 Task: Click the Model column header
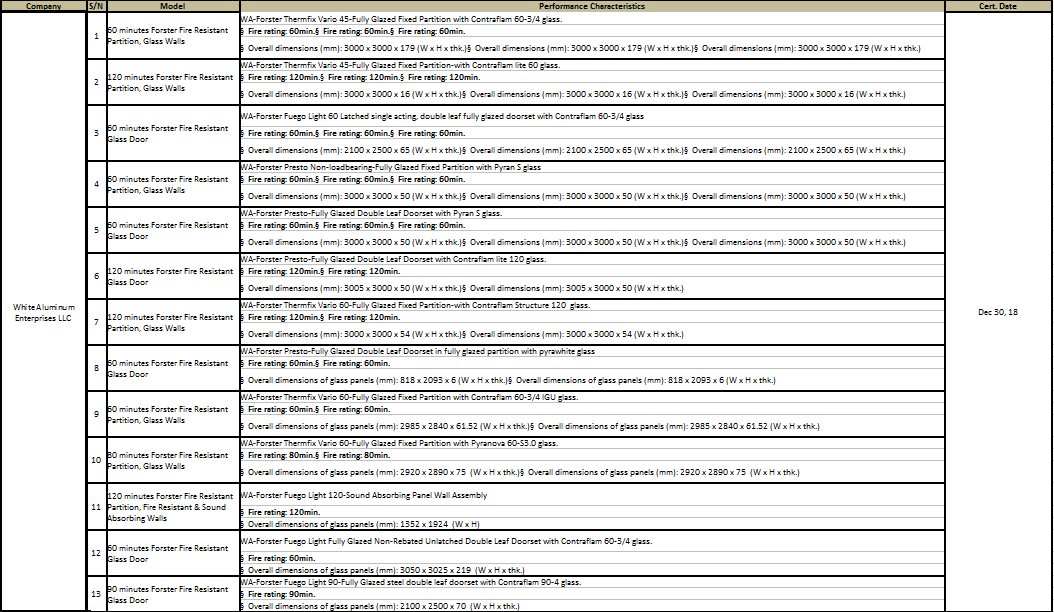tap(171, 6)
